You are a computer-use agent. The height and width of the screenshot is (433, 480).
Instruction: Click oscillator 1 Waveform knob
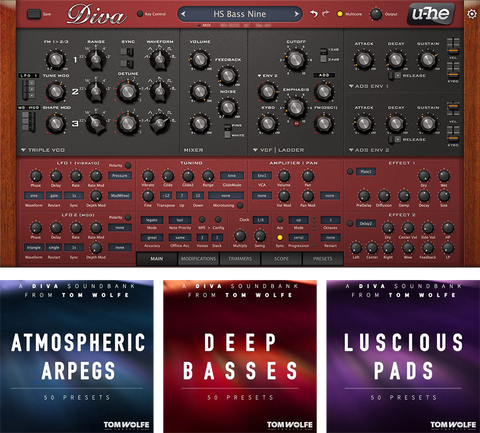pyautogui.click(x=160, y=59)
